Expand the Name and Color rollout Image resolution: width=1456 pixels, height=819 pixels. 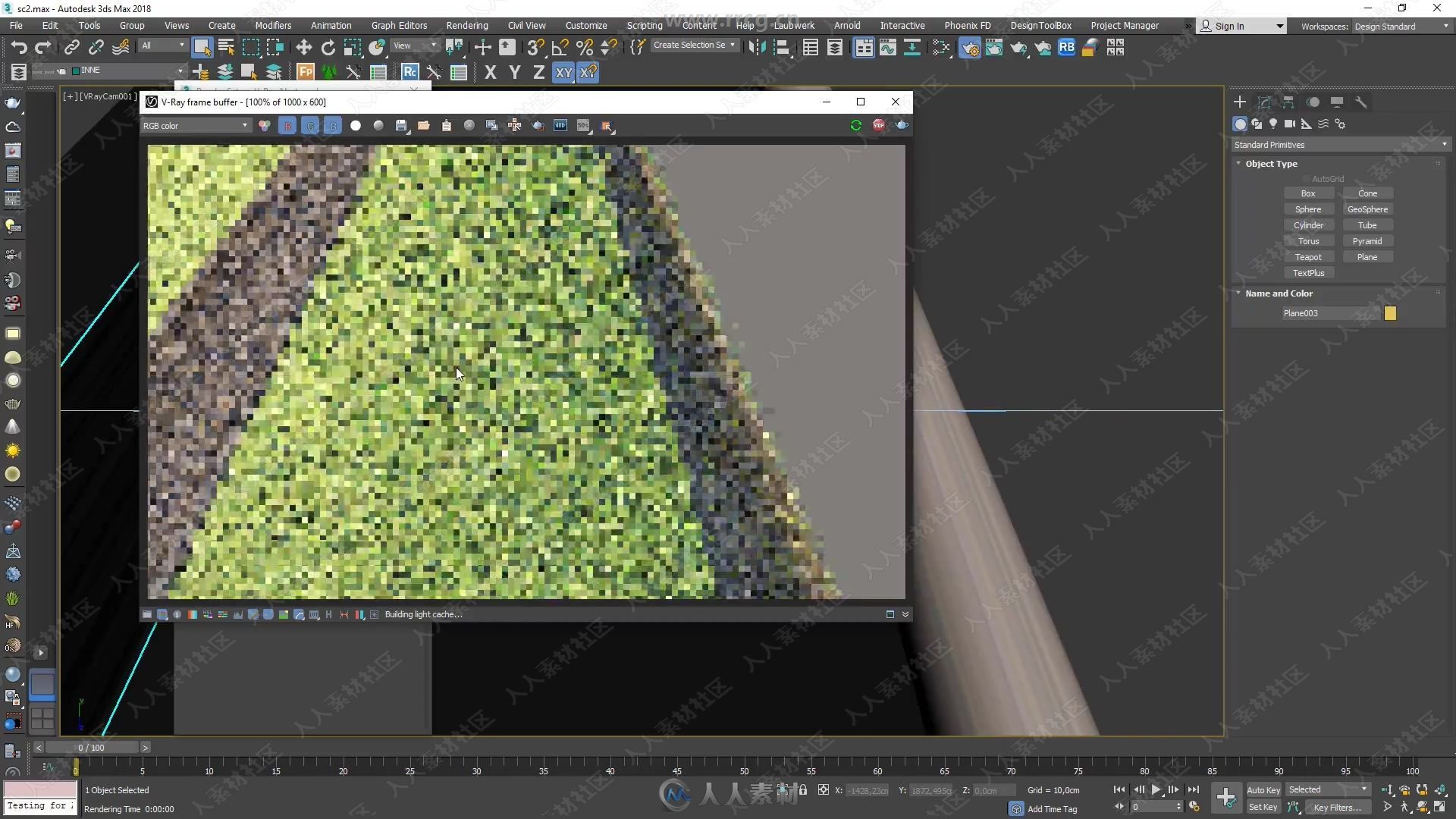click(1279, 293)
